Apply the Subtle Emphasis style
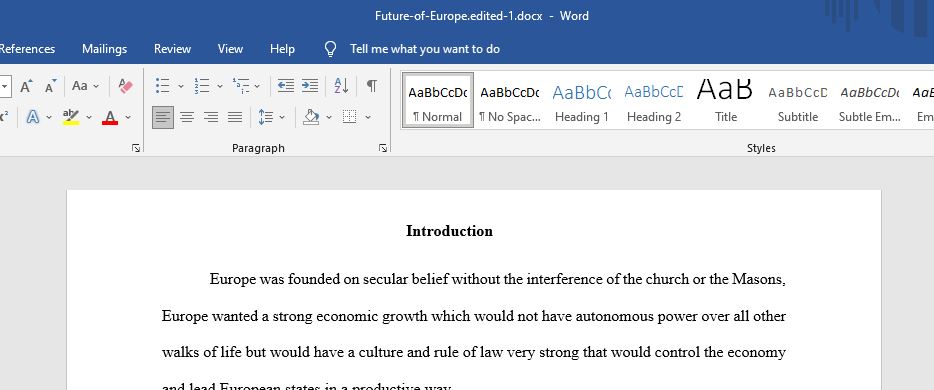 point(870,101)
